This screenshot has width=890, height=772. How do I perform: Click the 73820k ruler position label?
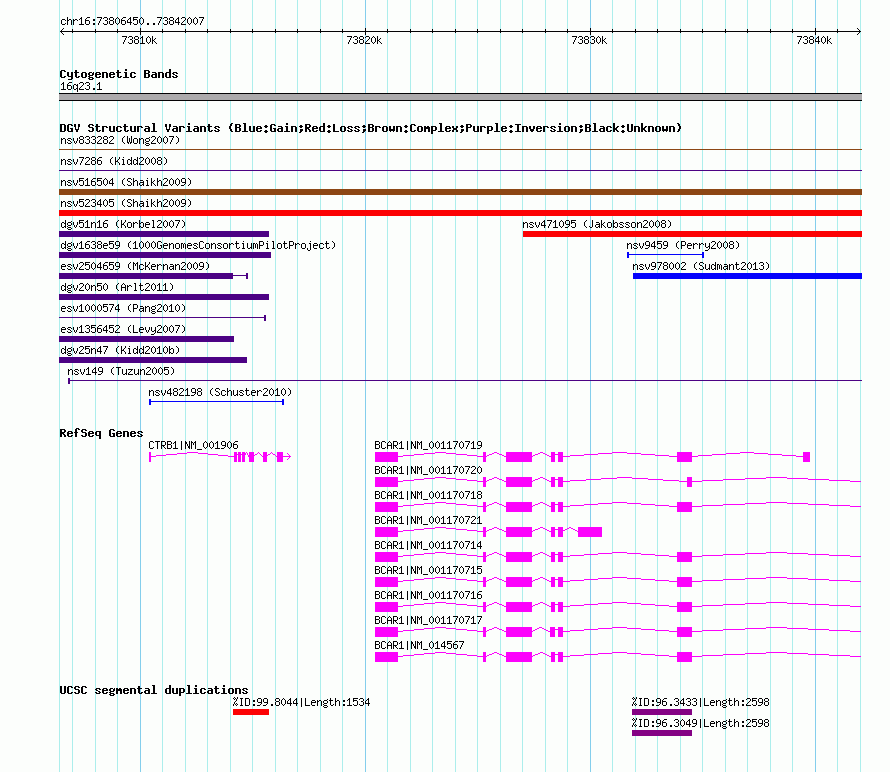364,40
